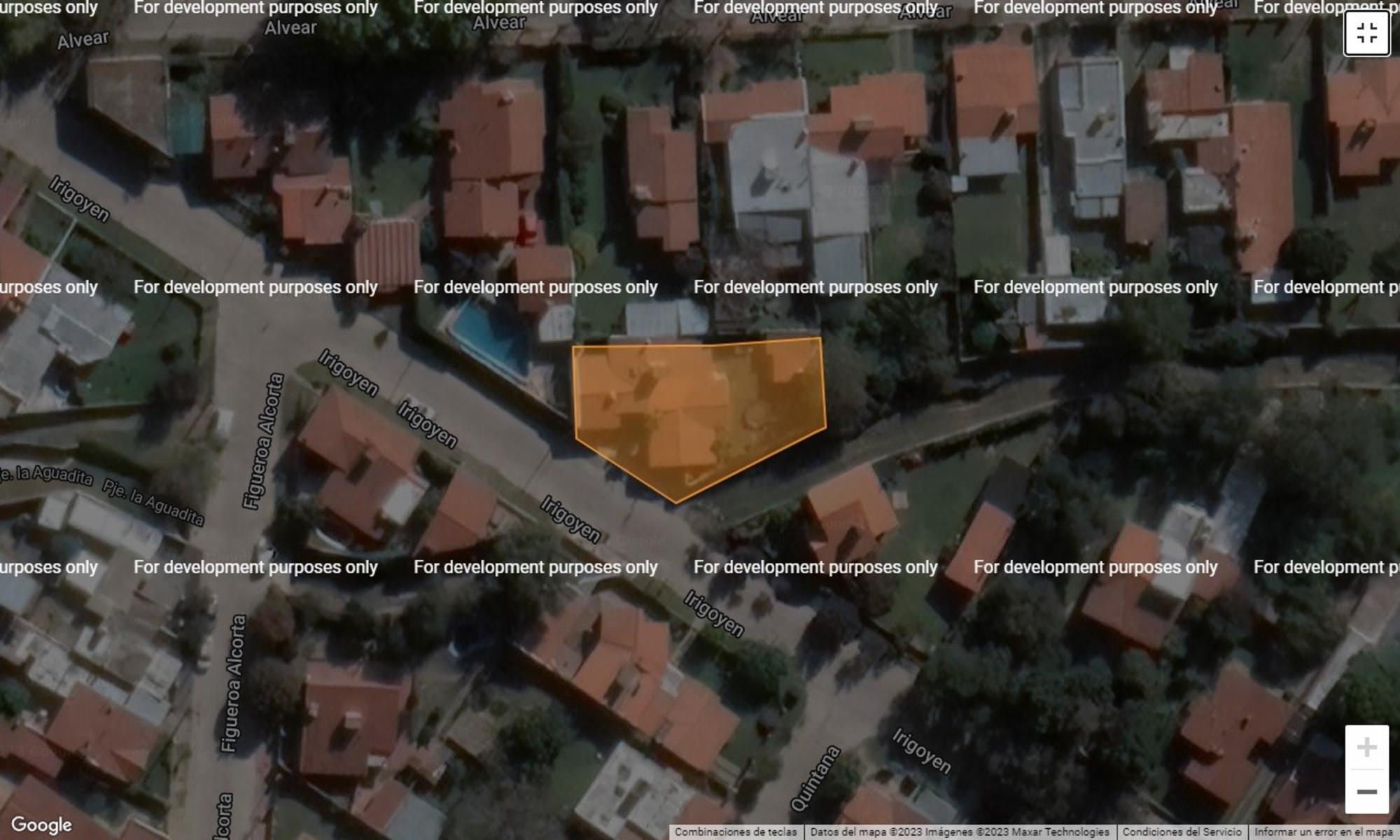This screenshot has width=1400, height=840.
Task: Click the Quintana street label
Action: [x=815, y=778]
